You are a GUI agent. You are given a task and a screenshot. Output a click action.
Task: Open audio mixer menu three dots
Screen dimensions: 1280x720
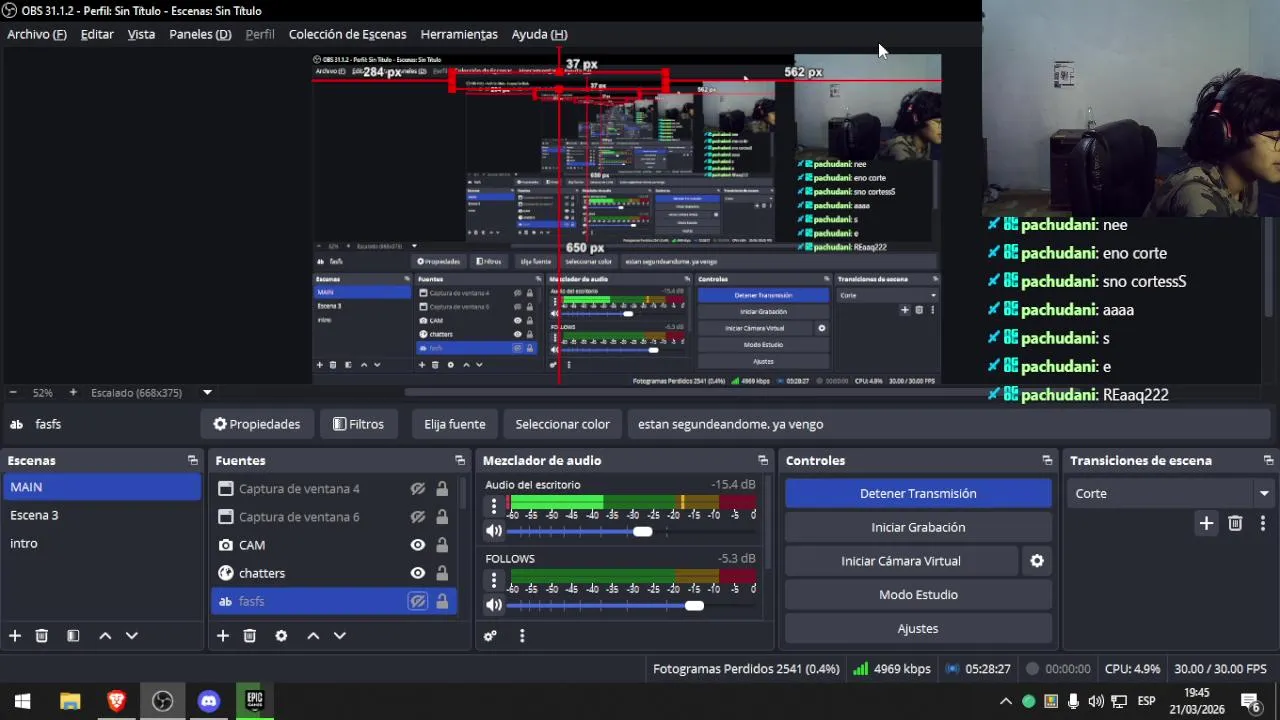coord(522,636)
